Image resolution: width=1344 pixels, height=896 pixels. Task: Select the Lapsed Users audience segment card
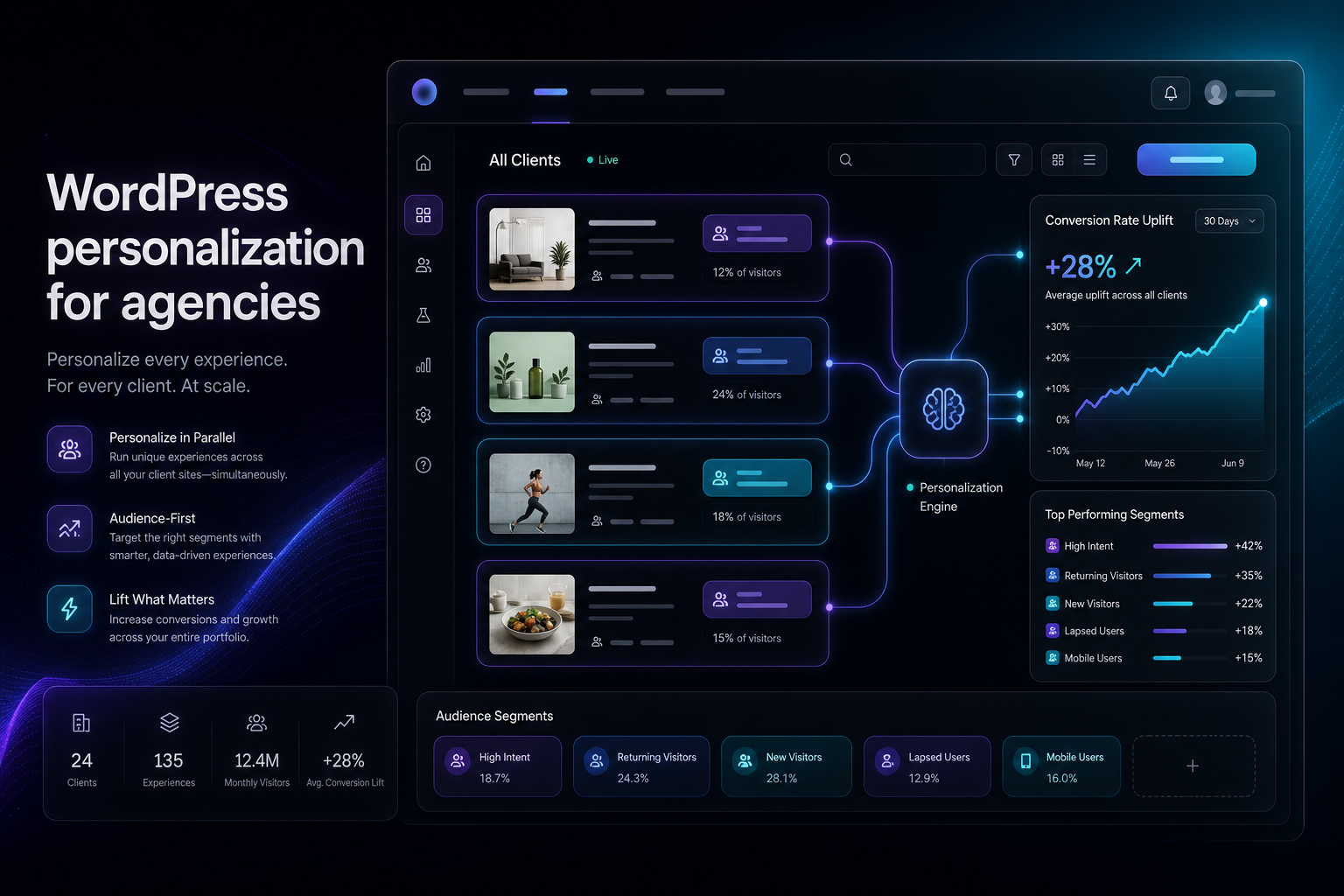click(x=927, y=766)
